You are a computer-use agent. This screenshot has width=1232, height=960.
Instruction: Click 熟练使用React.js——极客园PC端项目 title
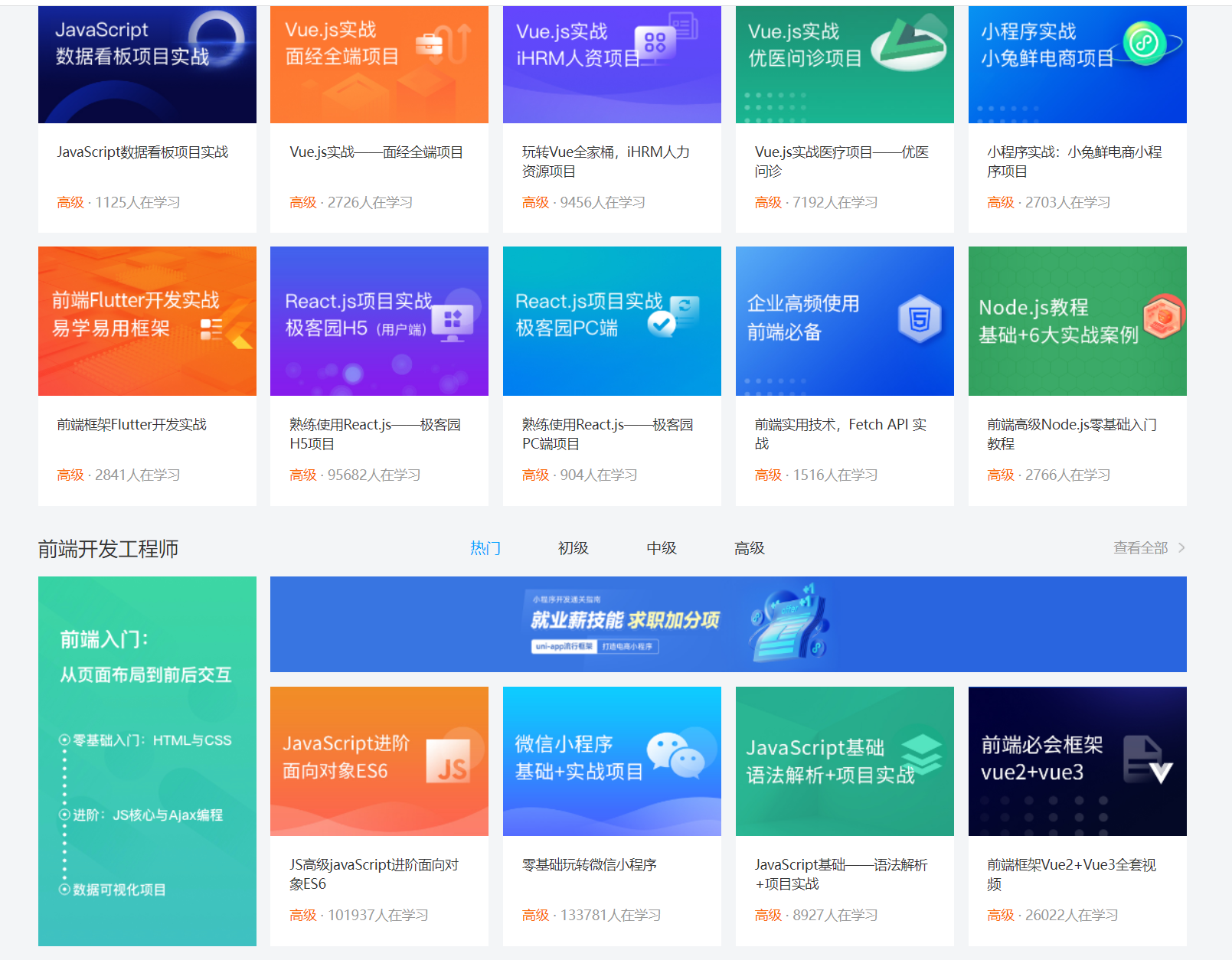608,434
